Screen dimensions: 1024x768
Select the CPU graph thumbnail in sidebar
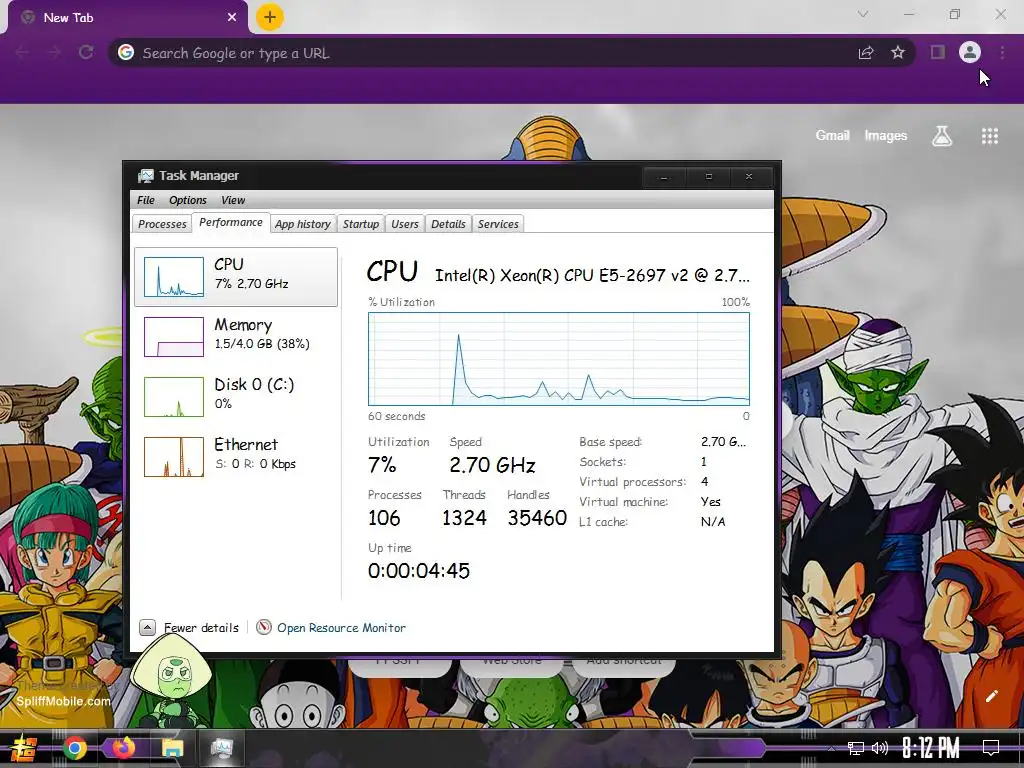pyautogui.click(x=174, y=277)
